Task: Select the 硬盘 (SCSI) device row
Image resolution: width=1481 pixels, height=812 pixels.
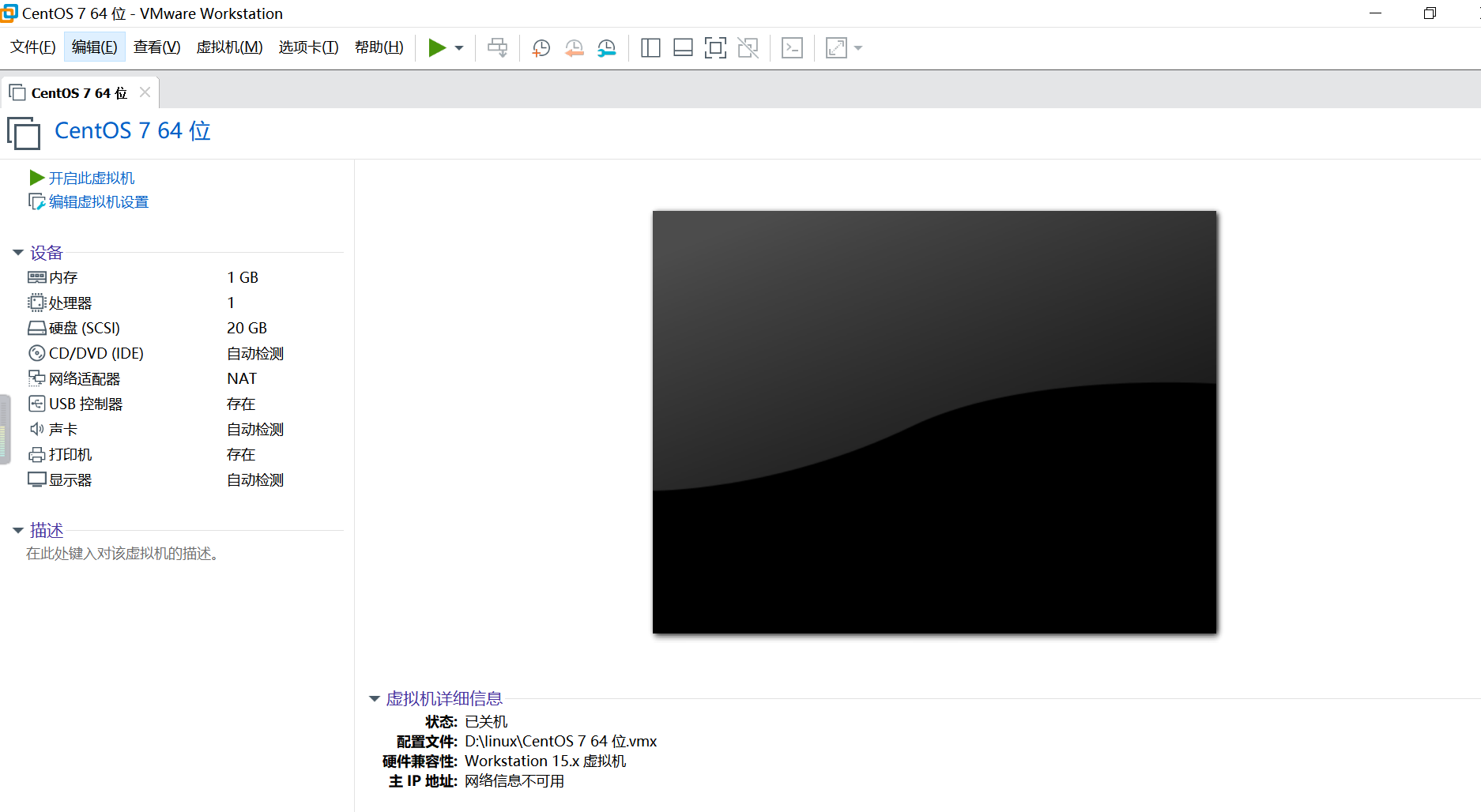Action: 185,328
